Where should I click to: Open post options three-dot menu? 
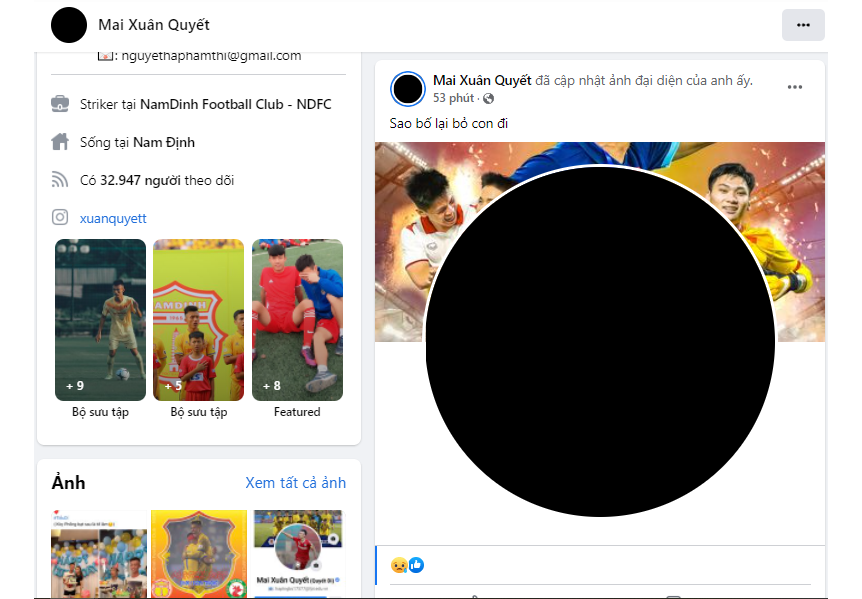(794, 87)
